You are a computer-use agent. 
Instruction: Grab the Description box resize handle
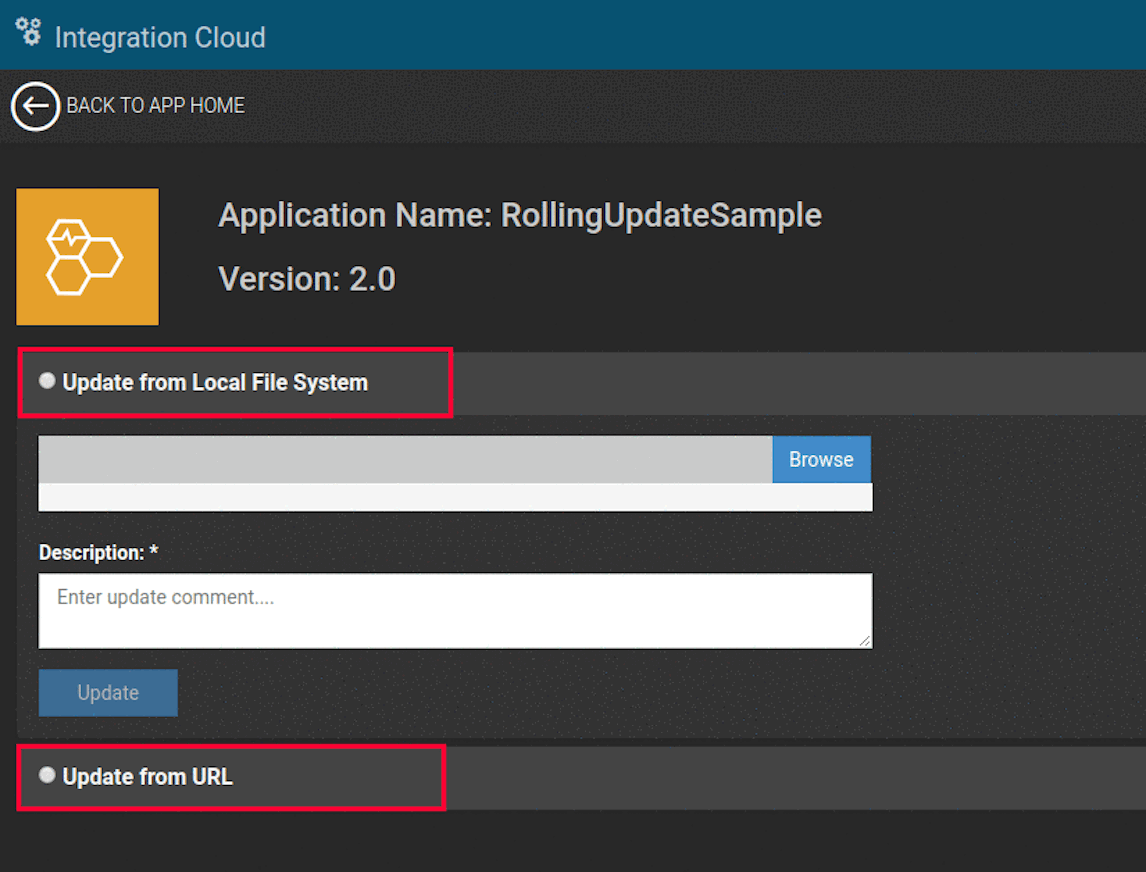pos(865,641)
